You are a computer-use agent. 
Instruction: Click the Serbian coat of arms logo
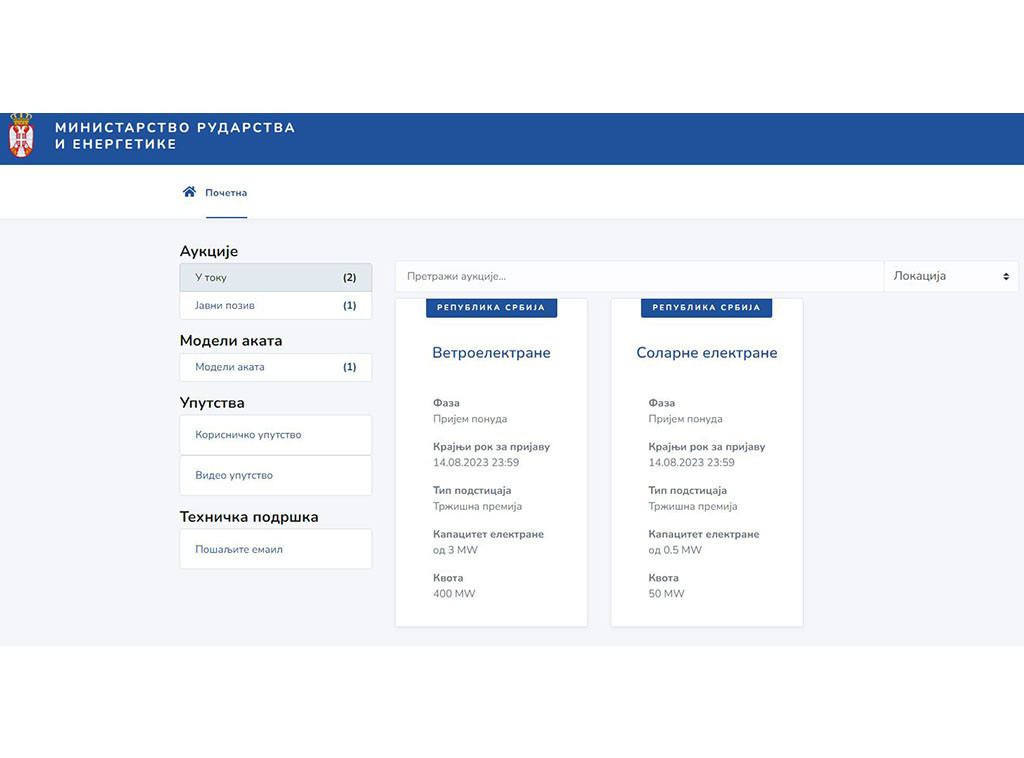tap(21, 137)
